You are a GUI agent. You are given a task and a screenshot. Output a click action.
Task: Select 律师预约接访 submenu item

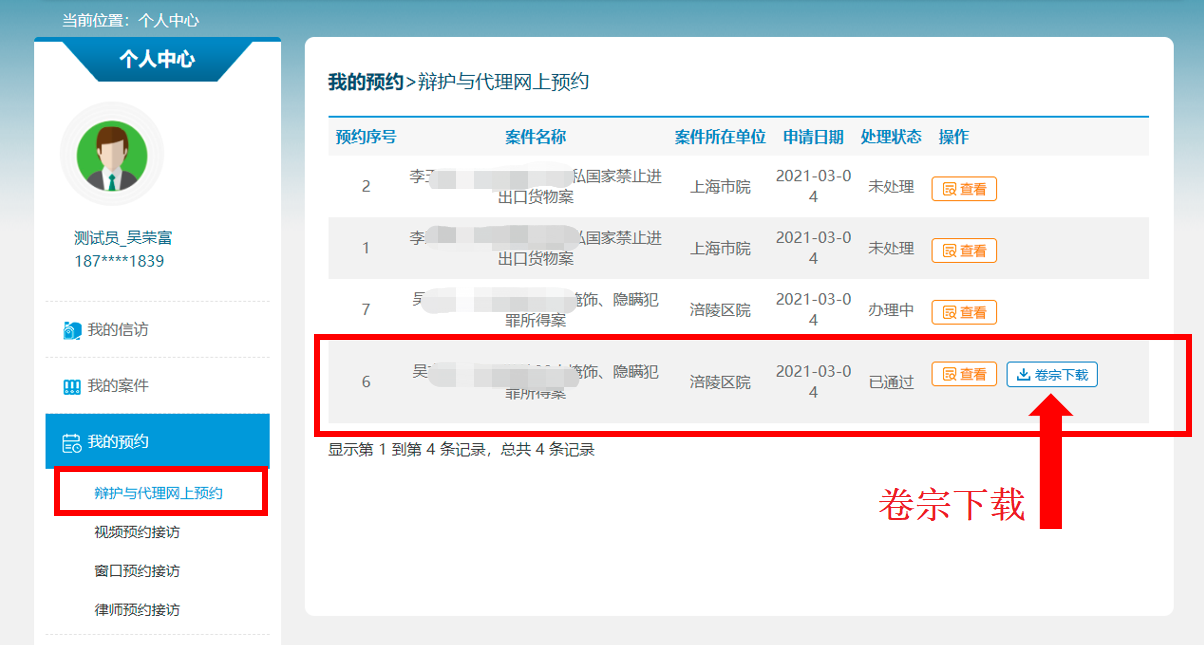pyautogui.click(x=136, y=610)
